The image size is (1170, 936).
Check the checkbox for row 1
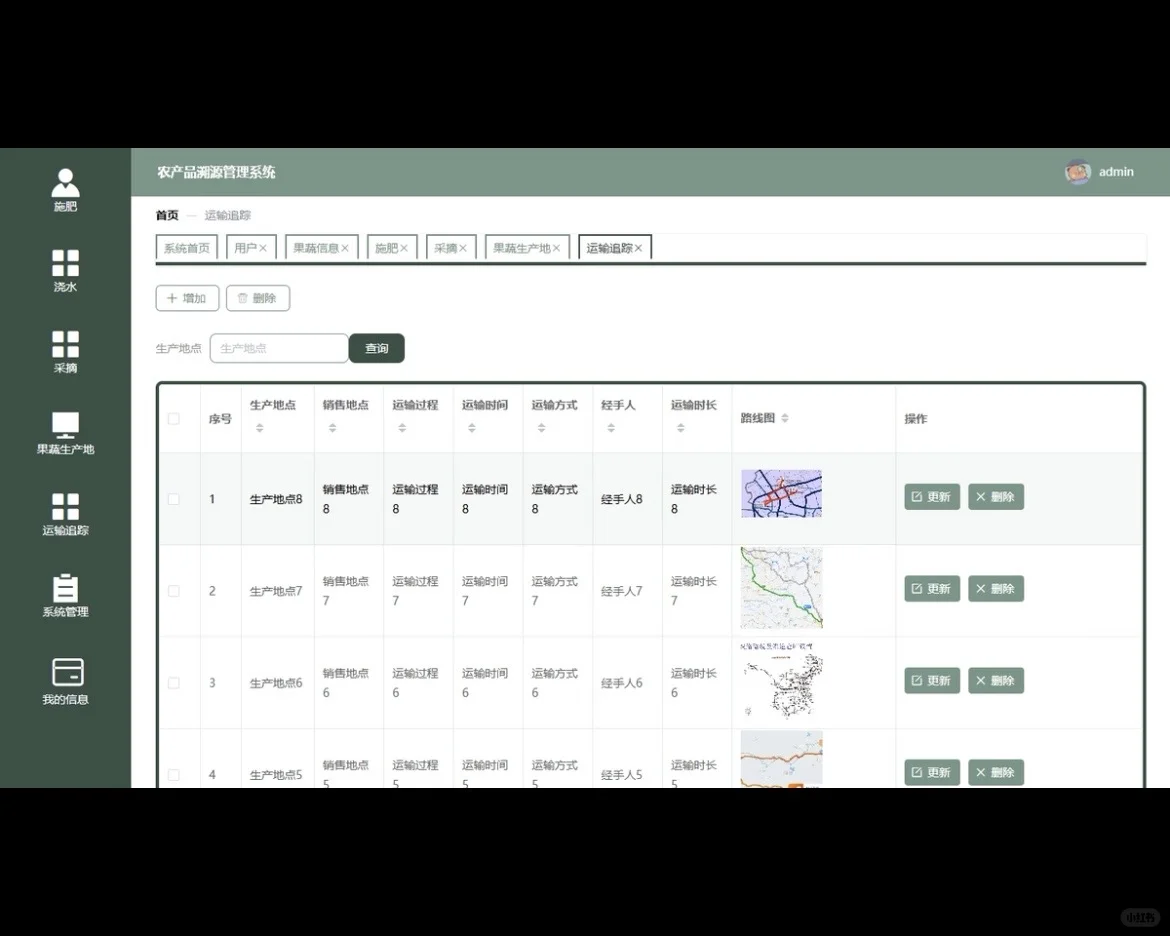[174, 499]
